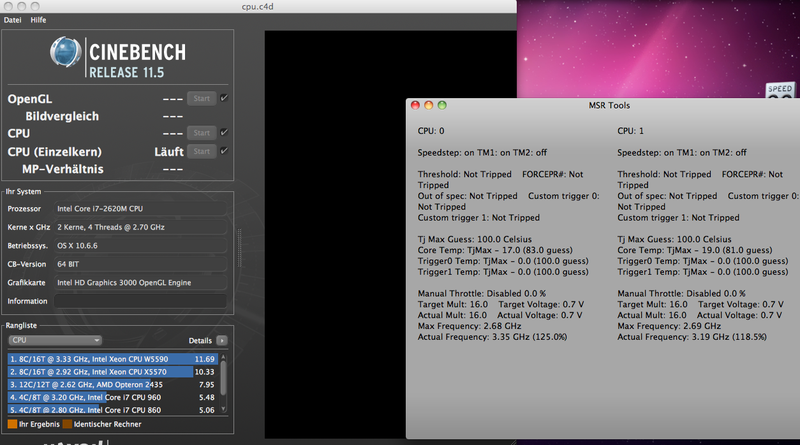Screen dimensions: 800x445
Task: Click Core Temp 83.0 guess text
Action: pyautogui.click(x=495, y=250)
